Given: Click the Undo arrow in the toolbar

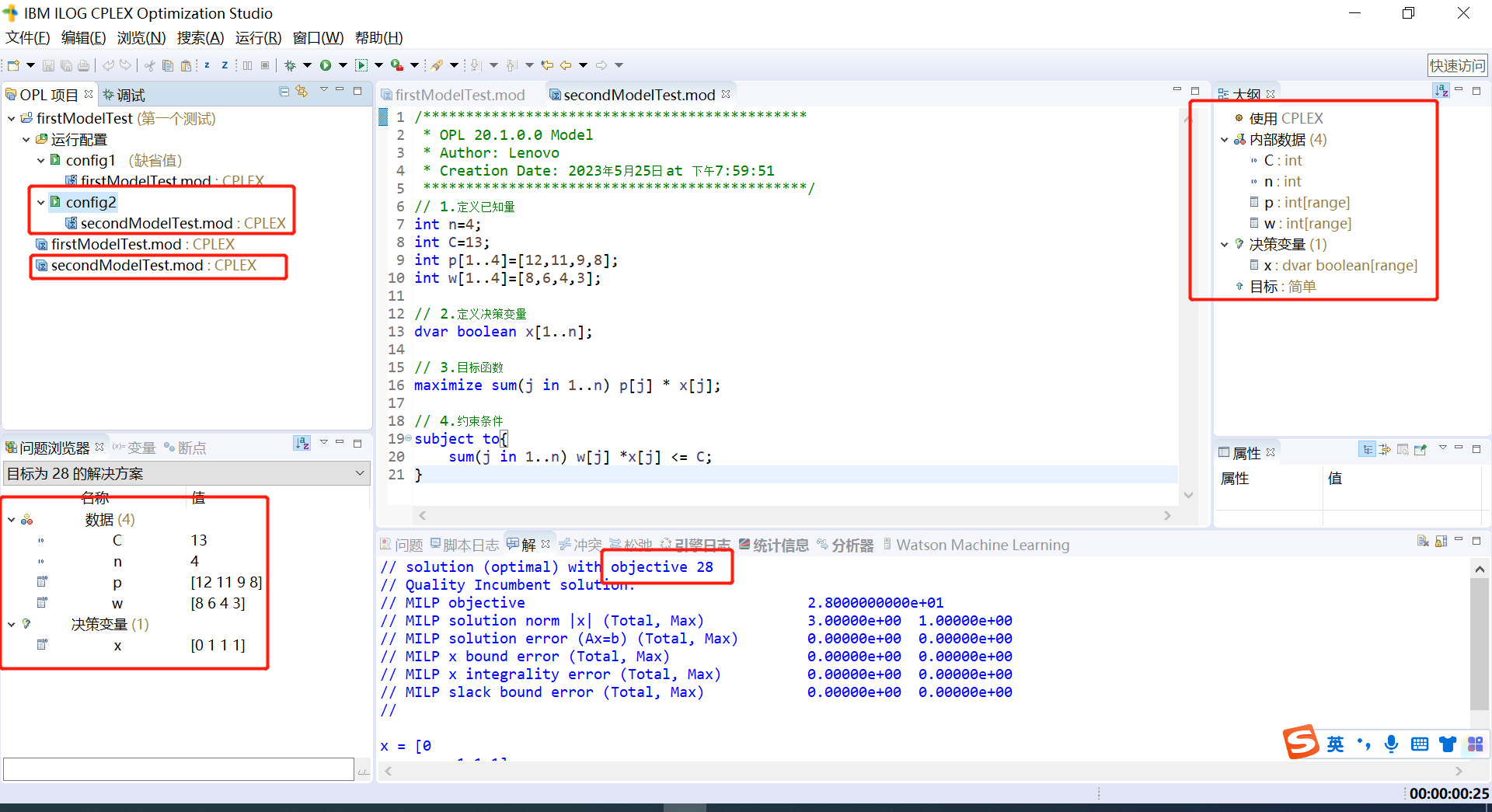Looking at the screenshot, I should (x=108, y=65).
